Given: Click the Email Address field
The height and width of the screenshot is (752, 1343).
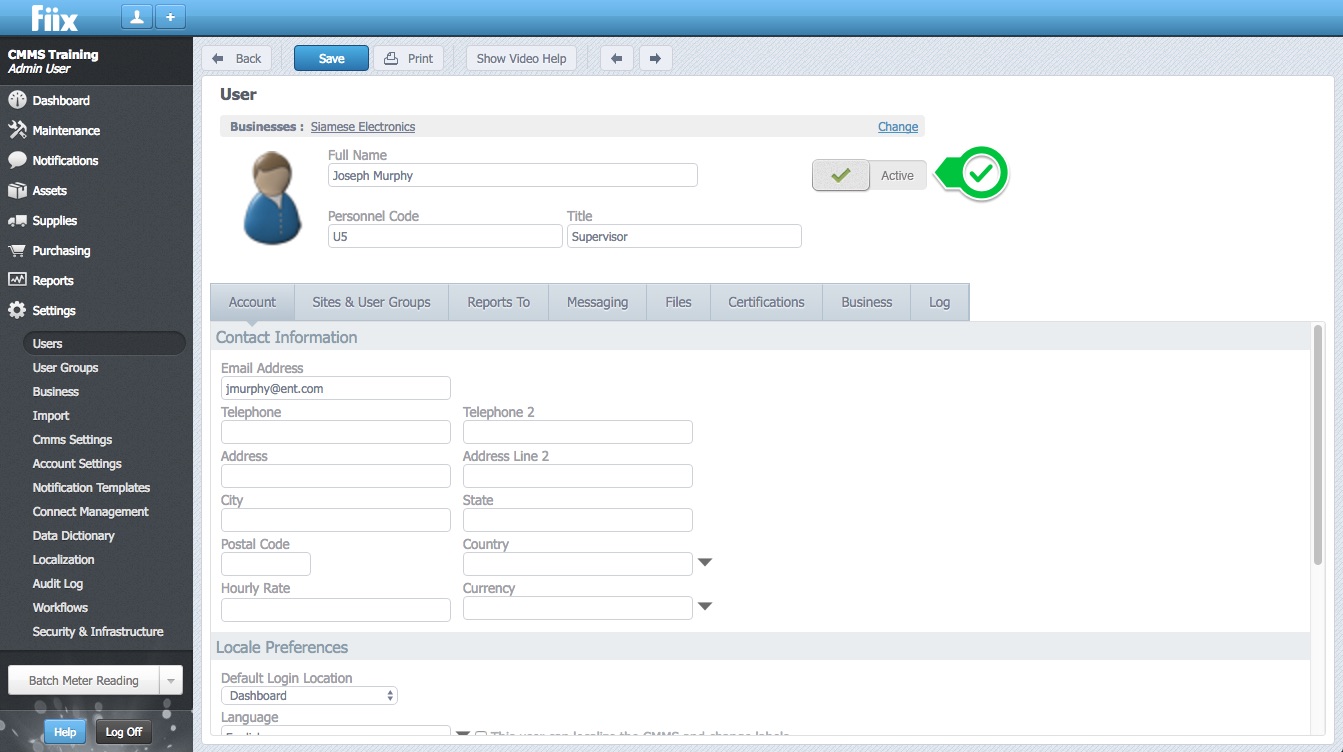Looking at the screenshot, I should [x=336, y=388].
